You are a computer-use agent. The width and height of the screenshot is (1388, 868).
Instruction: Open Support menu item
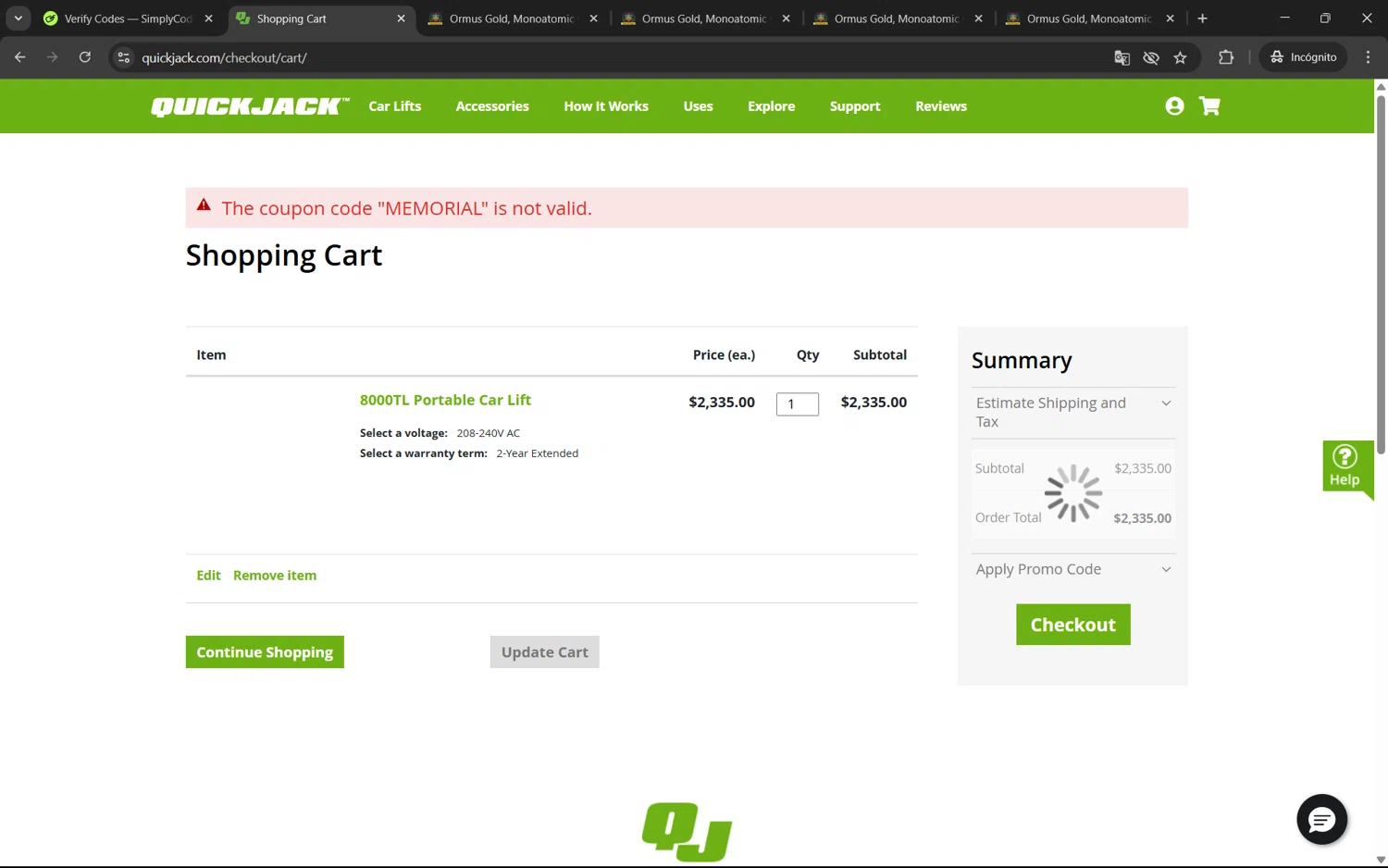[x=855, y=106]
